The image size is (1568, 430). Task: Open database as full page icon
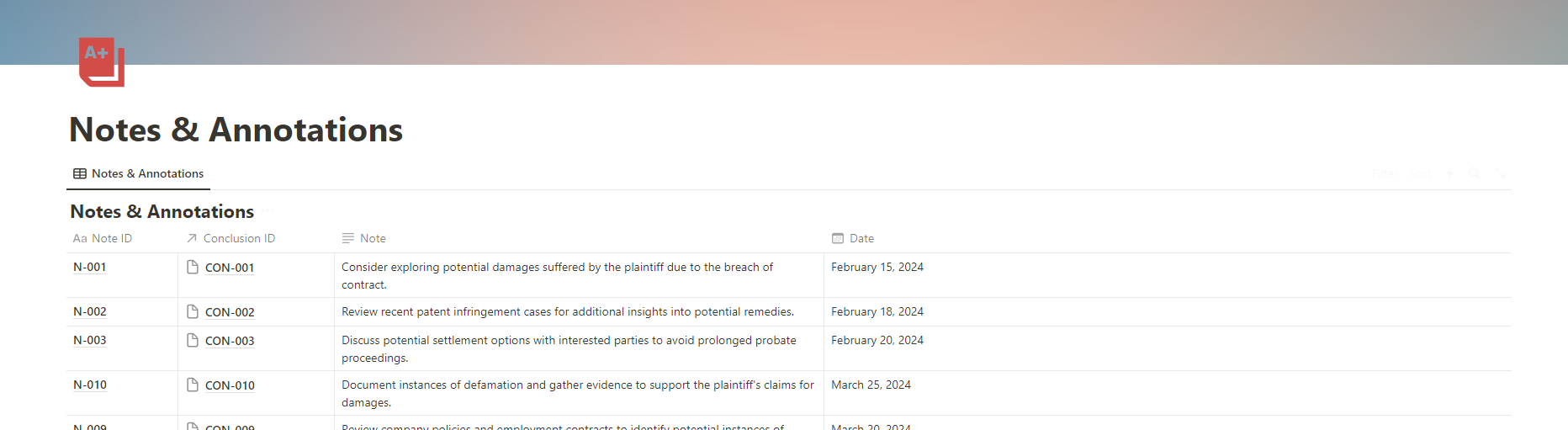1500,173
